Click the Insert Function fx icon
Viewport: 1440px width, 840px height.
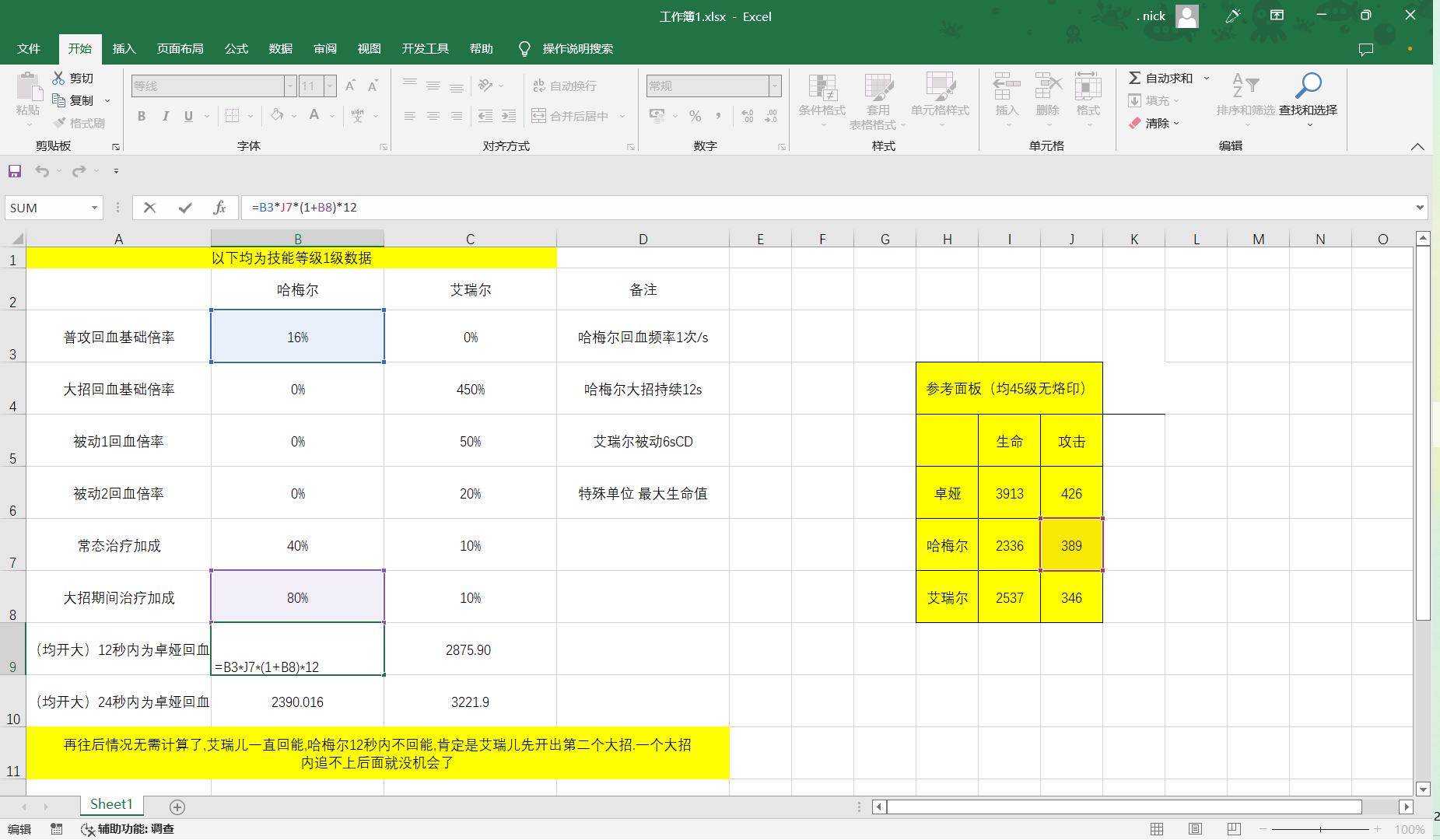point(219,208)
